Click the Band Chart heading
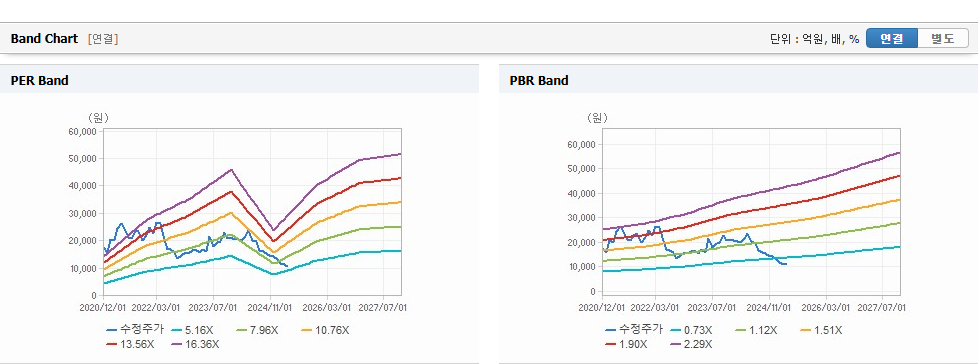This screenshot has width=978, height=364. (x=44, y=39)
